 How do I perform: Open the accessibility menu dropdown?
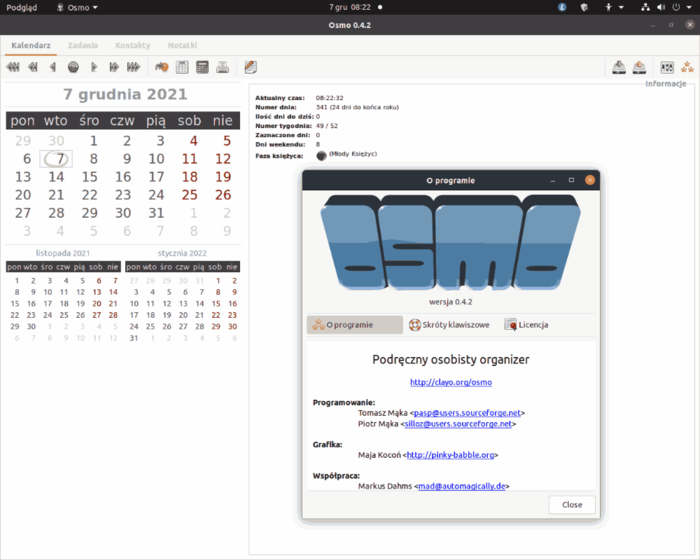tap(614, 7)
